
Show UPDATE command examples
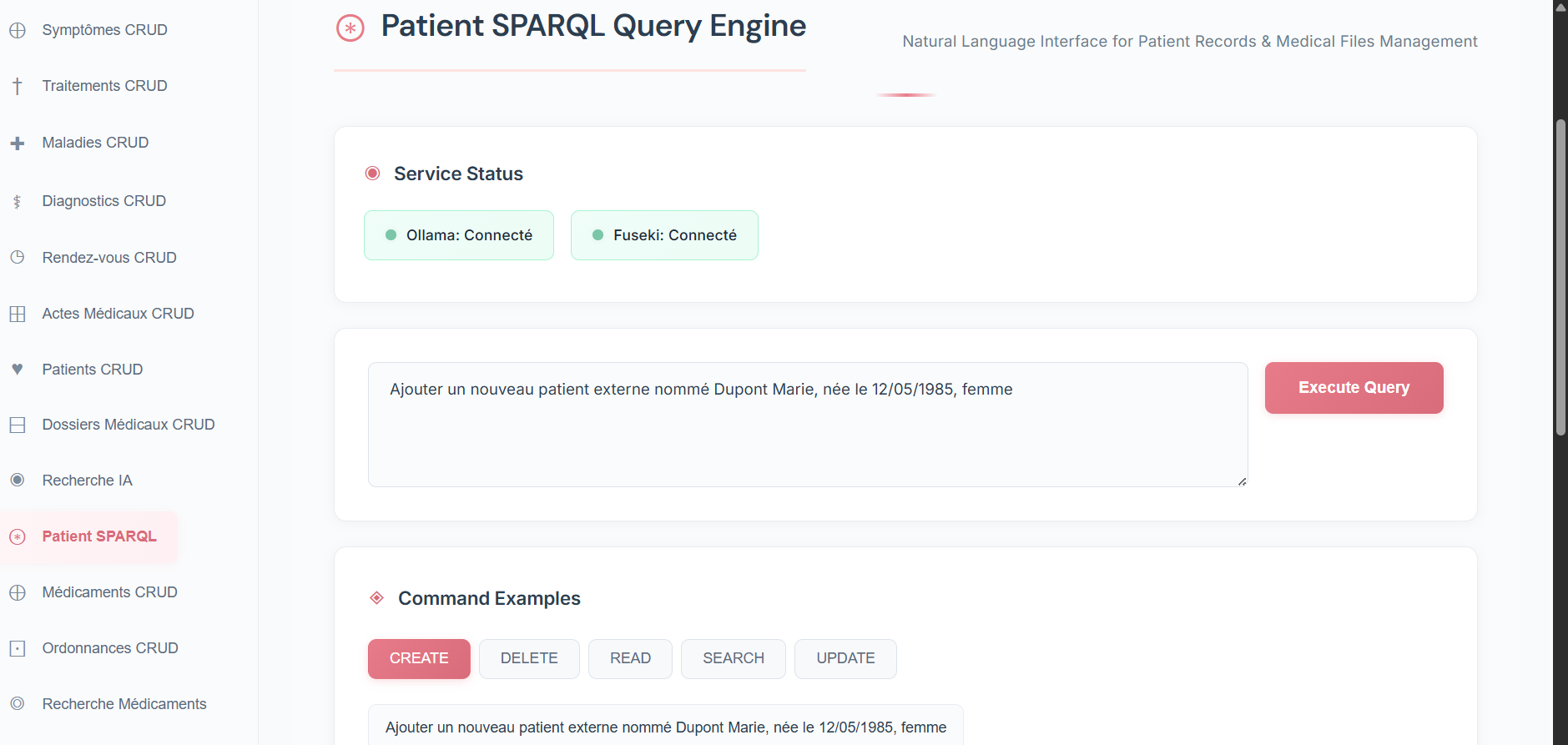point(845,659)
